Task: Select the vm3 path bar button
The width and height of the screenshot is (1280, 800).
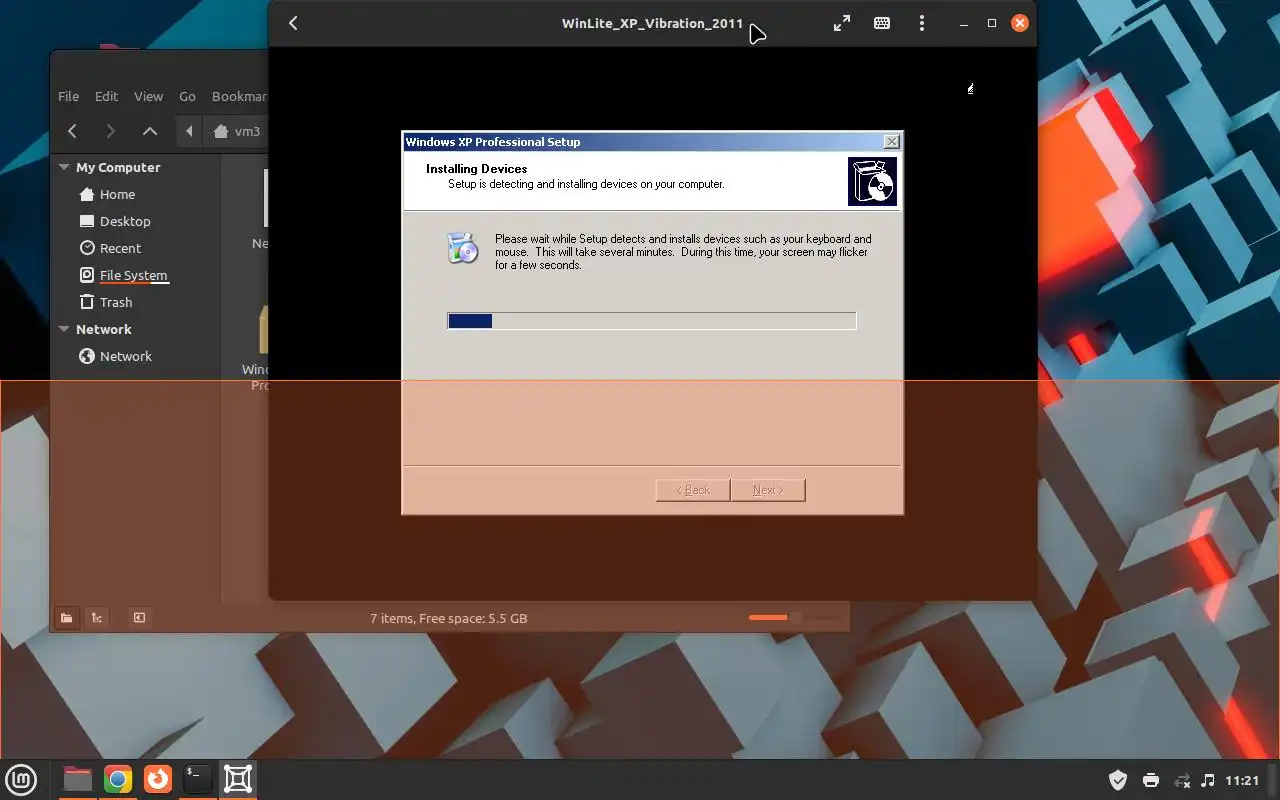Action: (237, 131)
